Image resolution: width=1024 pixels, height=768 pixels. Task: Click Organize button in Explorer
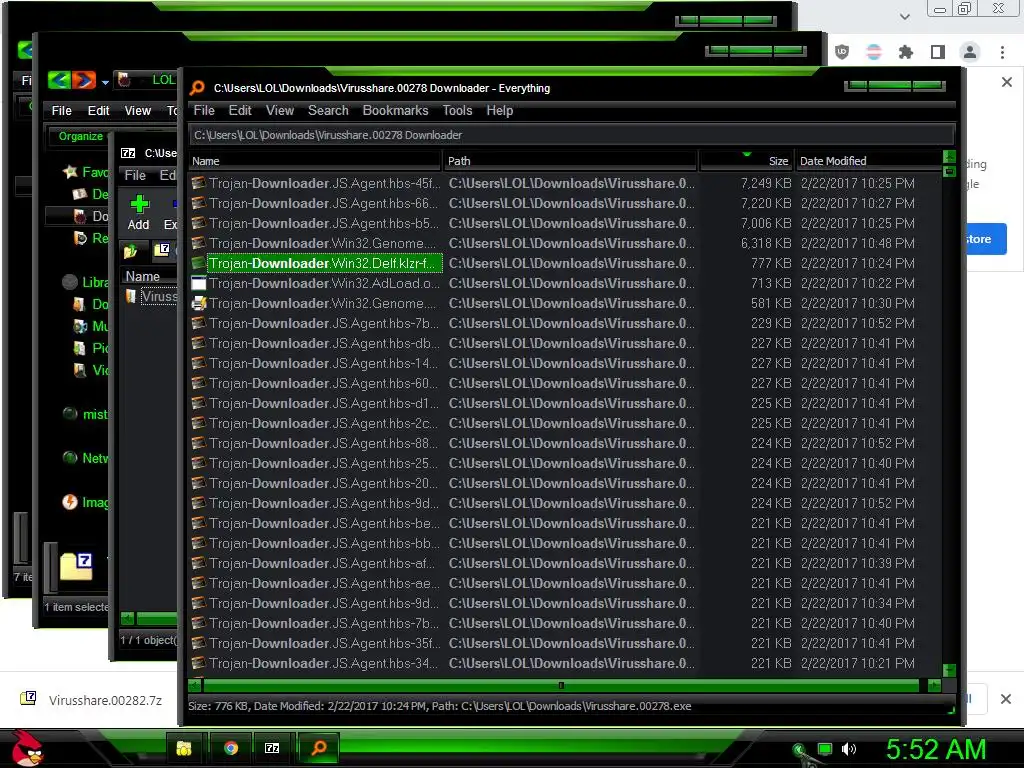tap(80, 136)
